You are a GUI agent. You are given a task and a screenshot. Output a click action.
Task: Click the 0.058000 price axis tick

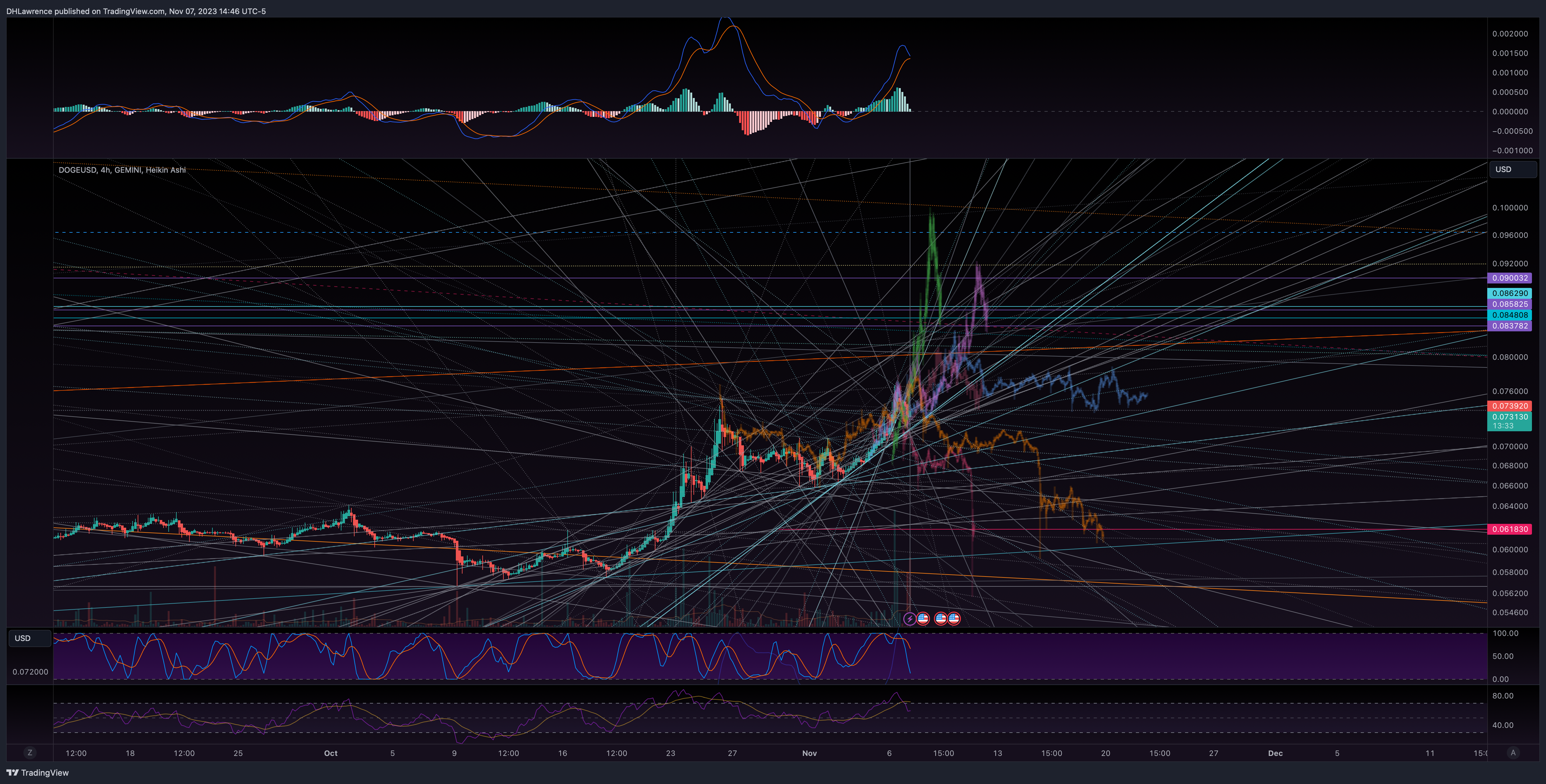(1510, 572)
